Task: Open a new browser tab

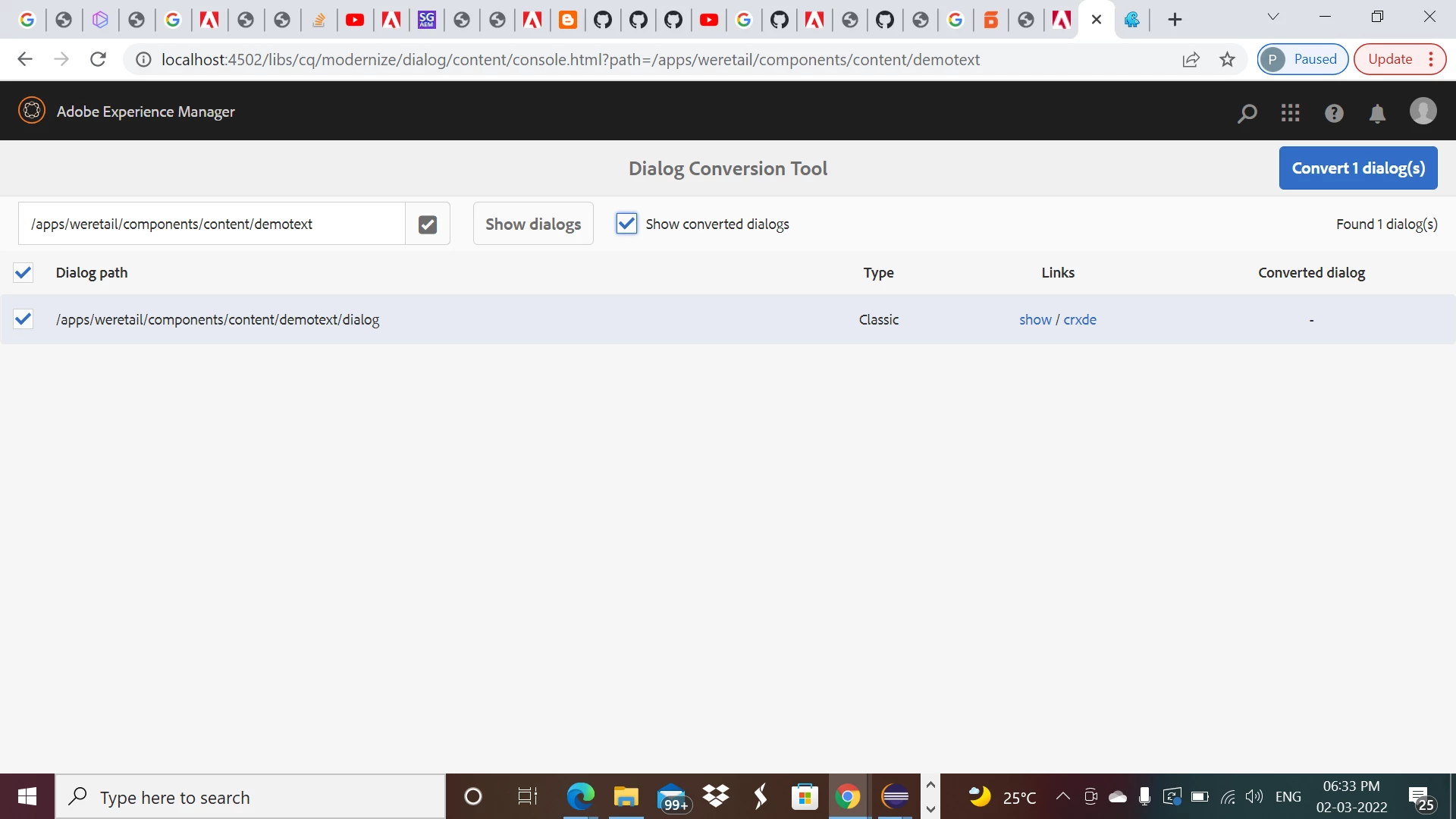Action: pos(1175,20)
